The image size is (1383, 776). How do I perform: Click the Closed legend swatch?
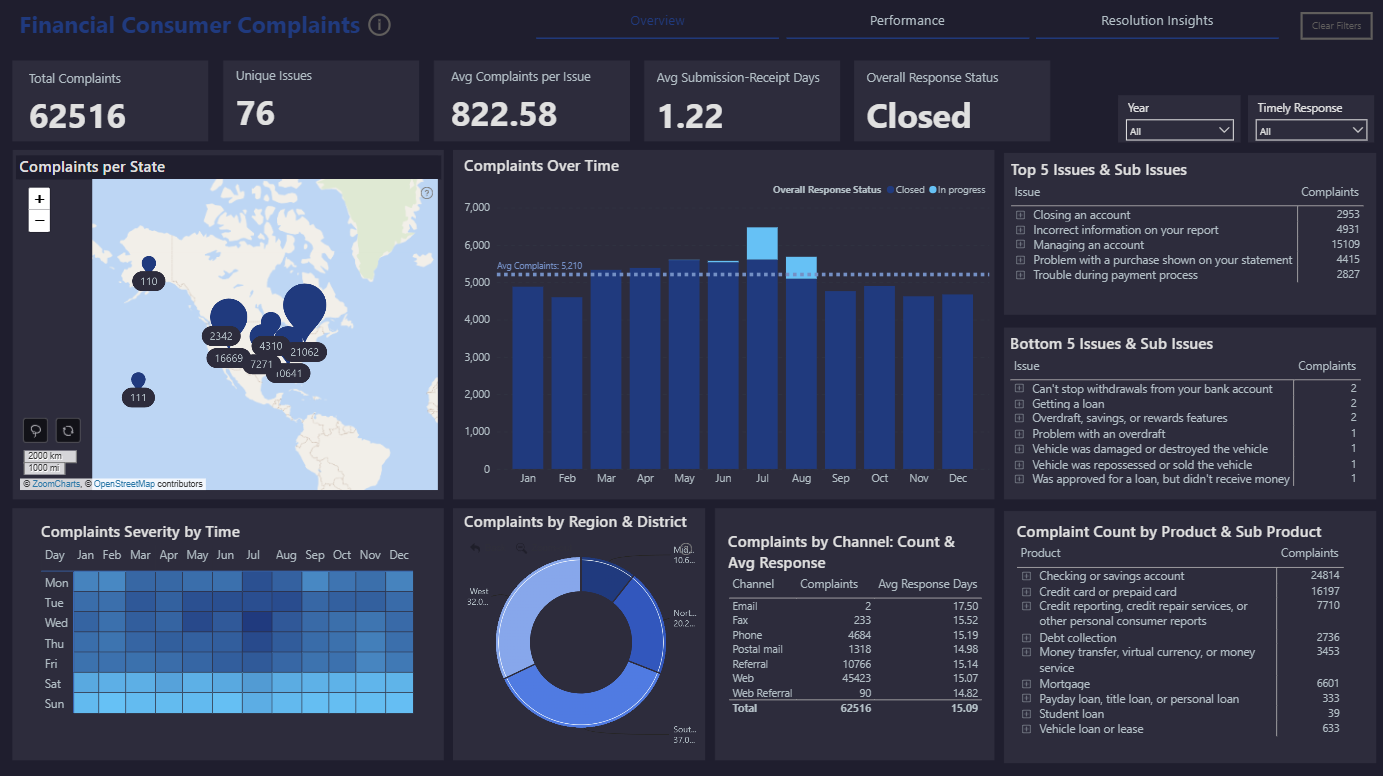point(890,190)
